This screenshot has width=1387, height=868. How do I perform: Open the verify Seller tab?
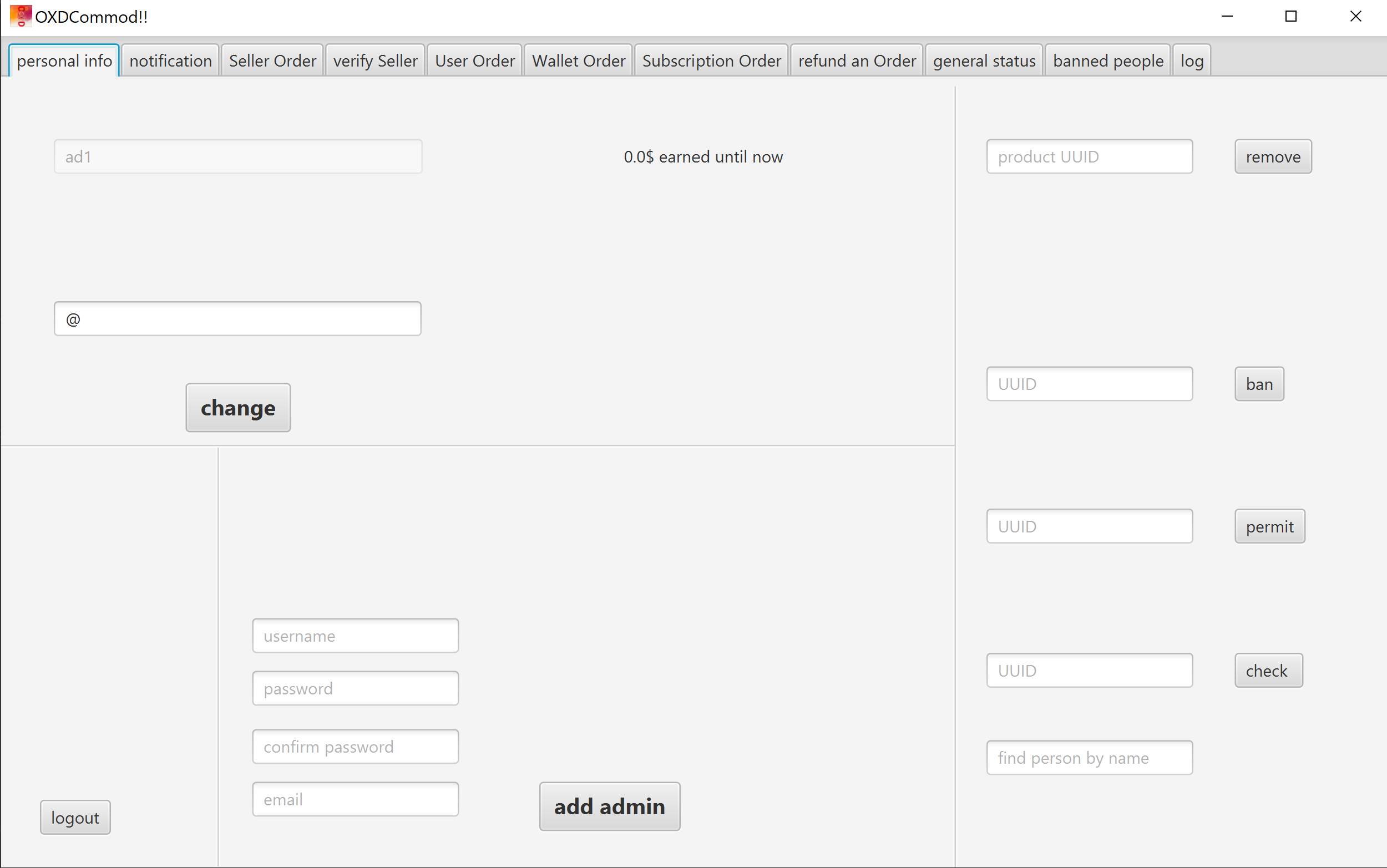(x=375, y=61)
